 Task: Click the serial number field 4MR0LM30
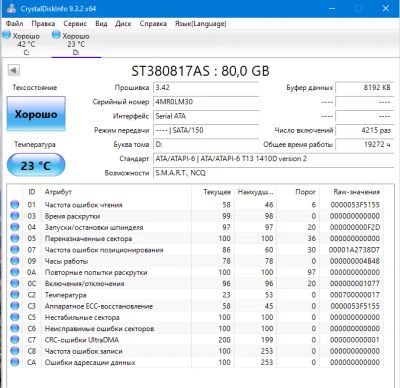[x=206, y=102]
